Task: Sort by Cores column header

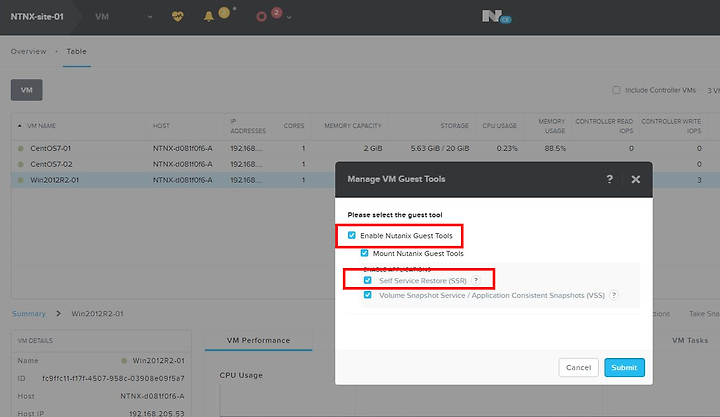Action: click(x=294, y=126)
